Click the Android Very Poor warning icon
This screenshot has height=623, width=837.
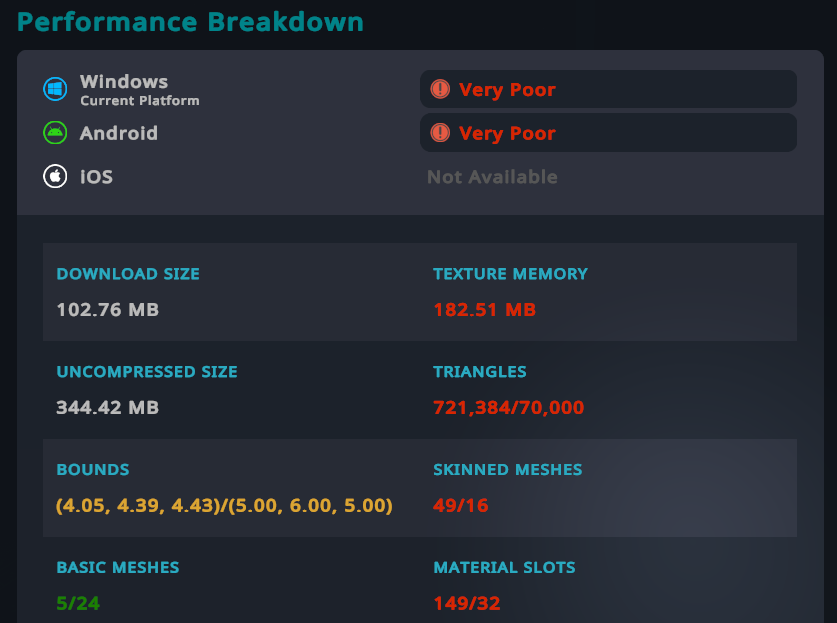(x=440, y=132)
